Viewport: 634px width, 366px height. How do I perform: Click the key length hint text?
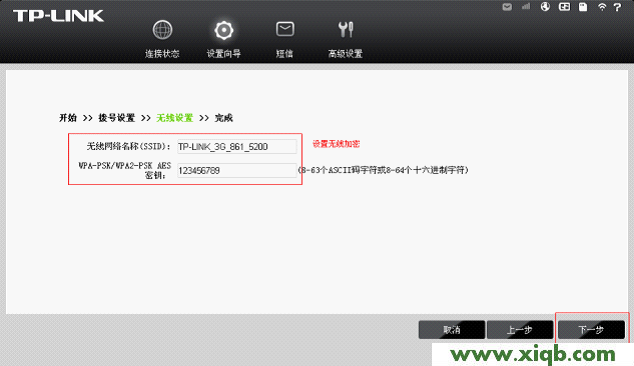coord(383,170)
